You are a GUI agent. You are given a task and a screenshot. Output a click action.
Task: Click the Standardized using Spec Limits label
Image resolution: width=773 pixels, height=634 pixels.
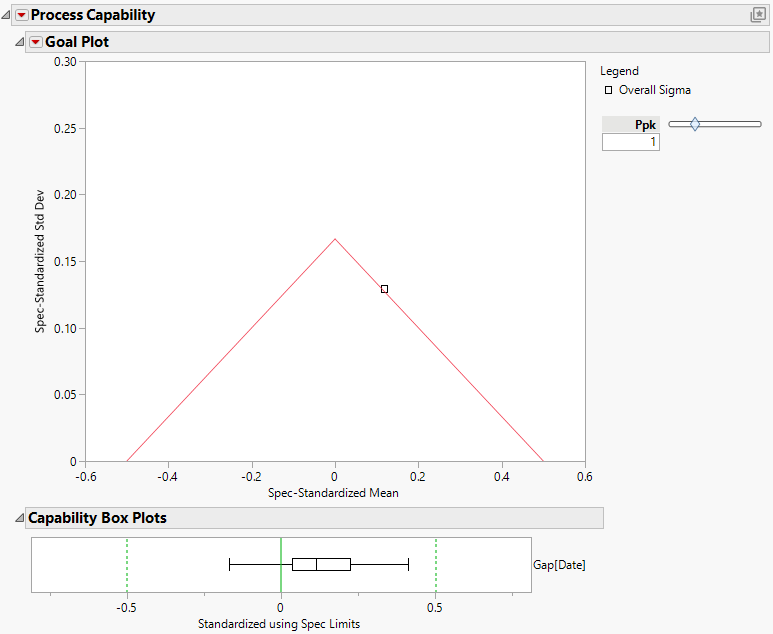pyautogui.click(x=279, y=624)
